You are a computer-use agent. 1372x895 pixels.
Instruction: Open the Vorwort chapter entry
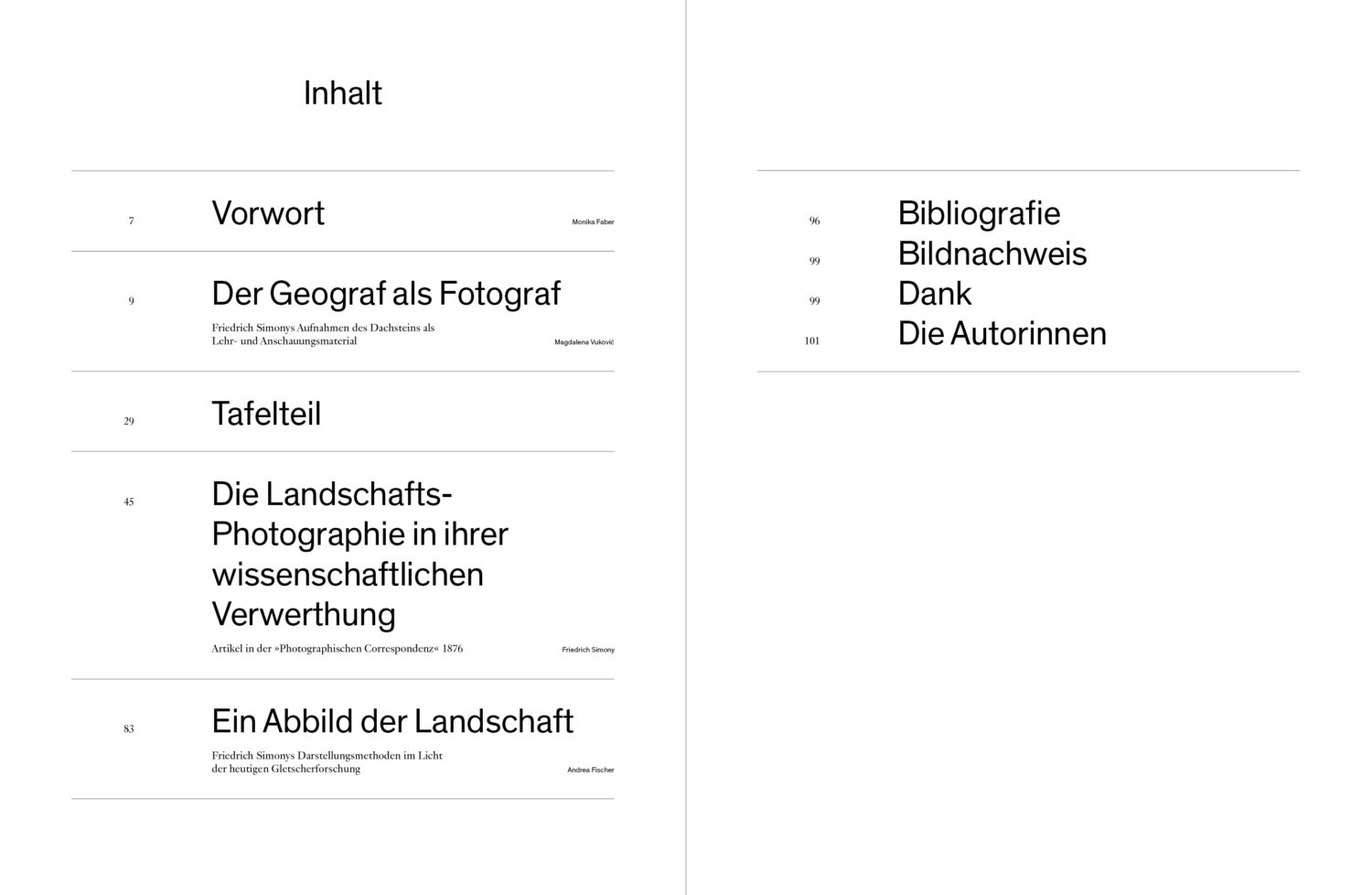pyautogui.click(x=268, y=213)
